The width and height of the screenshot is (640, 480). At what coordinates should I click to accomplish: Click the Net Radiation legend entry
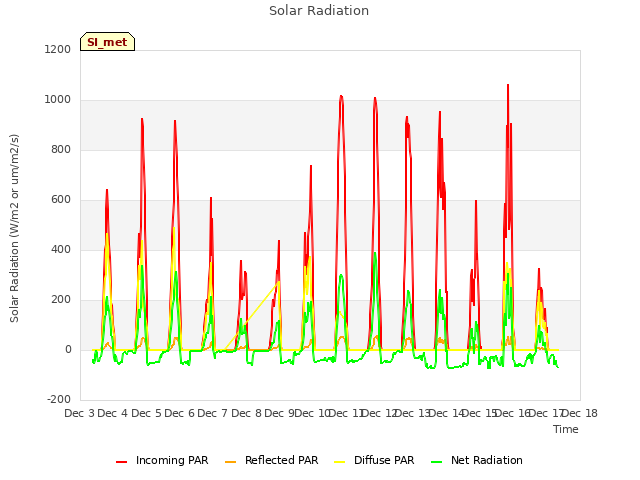click(x=477, y=460)
